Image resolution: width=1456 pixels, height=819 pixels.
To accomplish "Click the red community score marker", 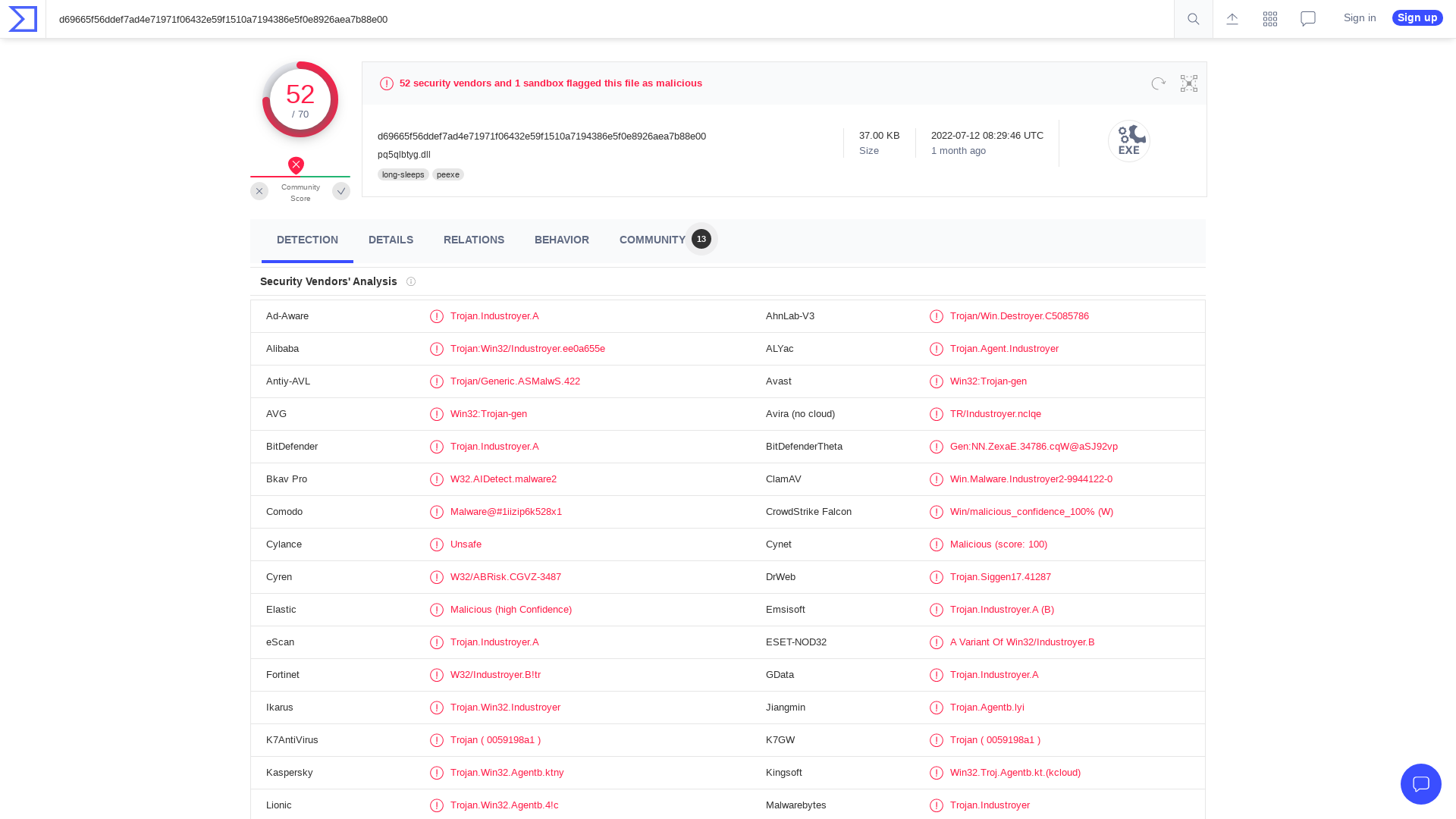I will (x=296, y=165).
